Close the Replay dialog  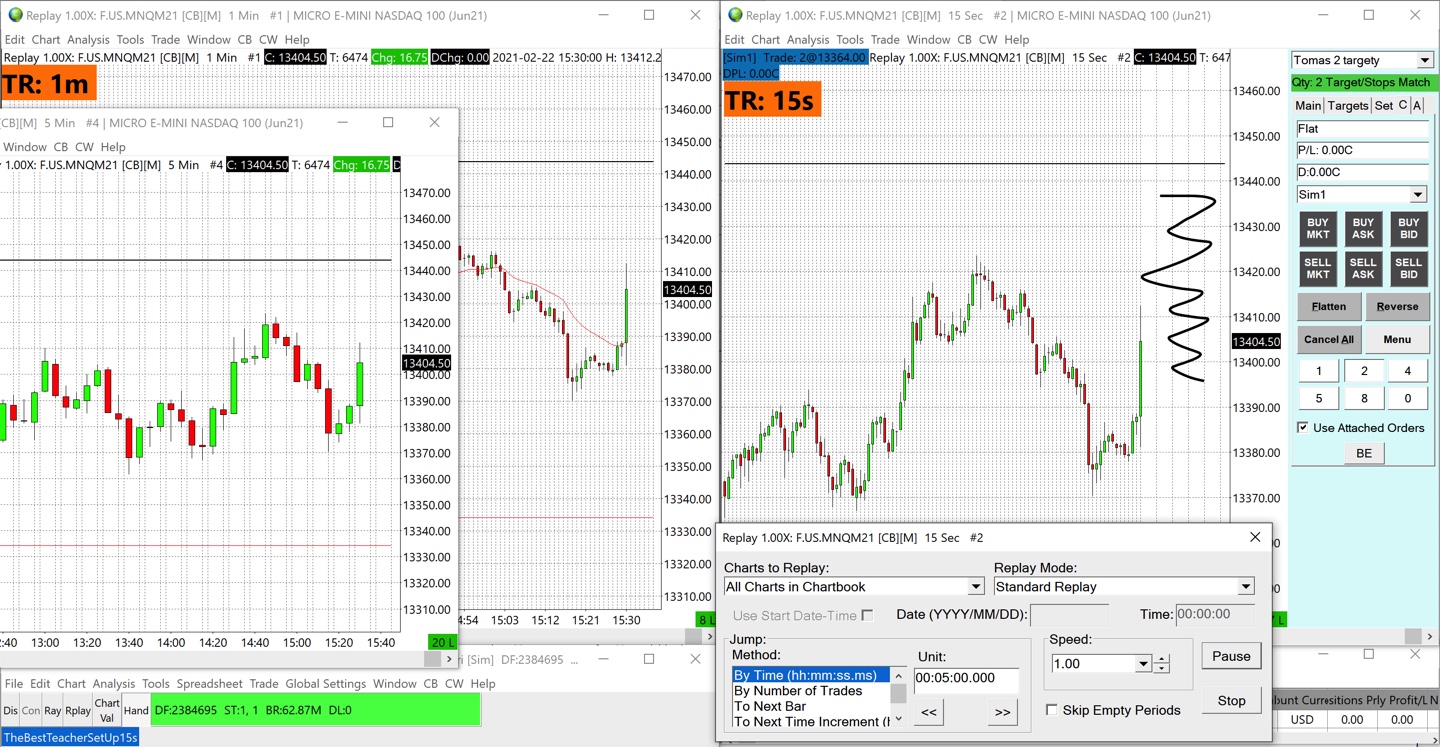click(x=1255, y=537)
